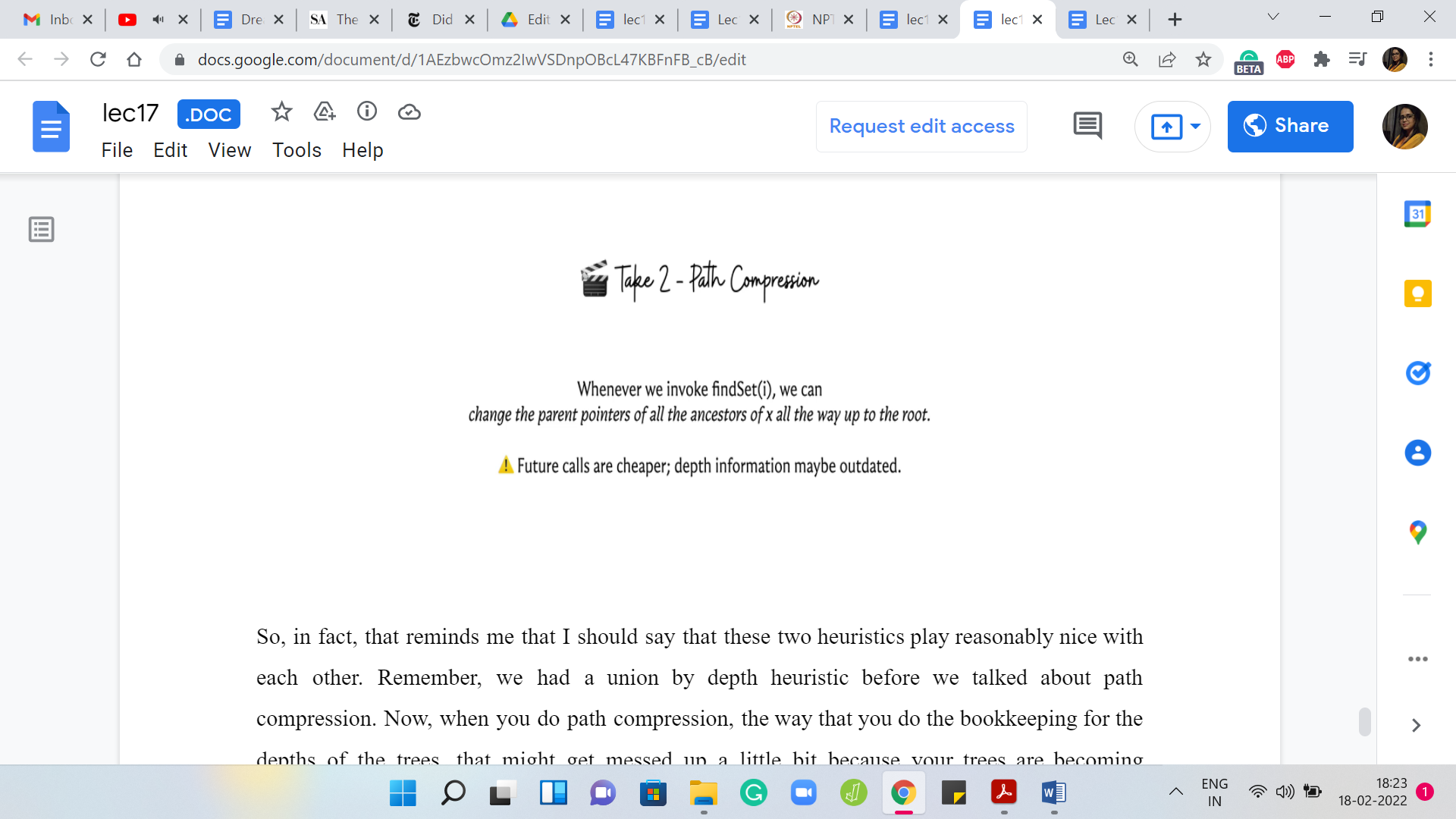Viewport: 1456px width, 819px height.
Task: Click the Add to Drive icon
Action: click(x=325, y=112)
